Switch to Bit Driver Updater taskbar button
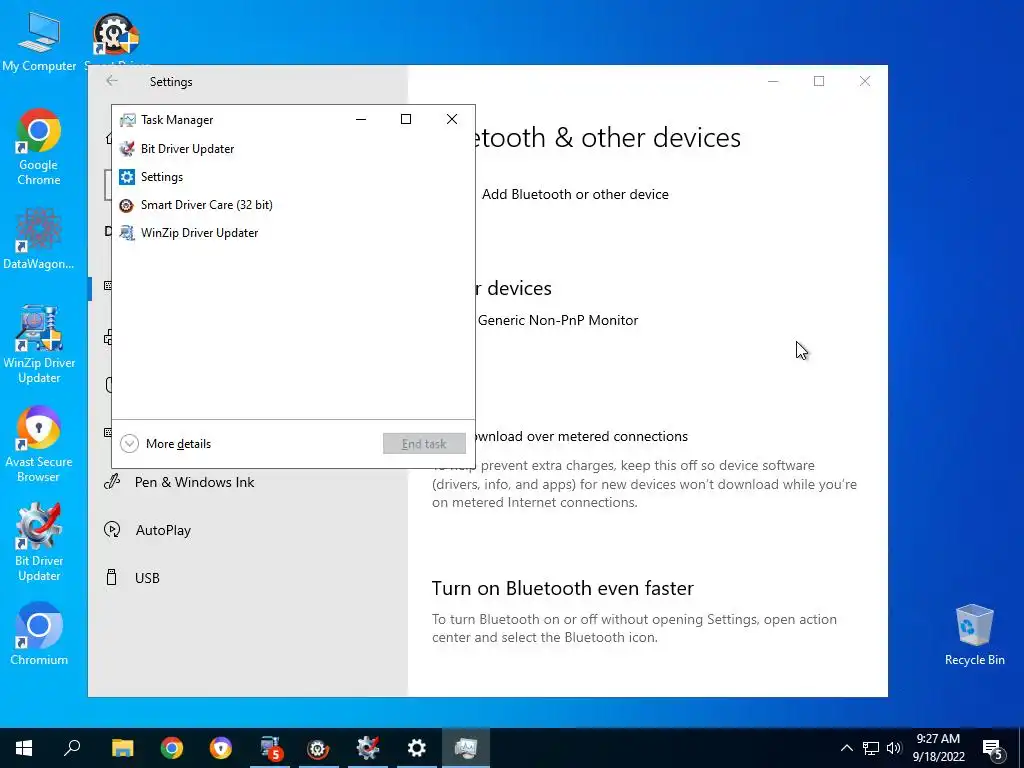 coord(368,748)
